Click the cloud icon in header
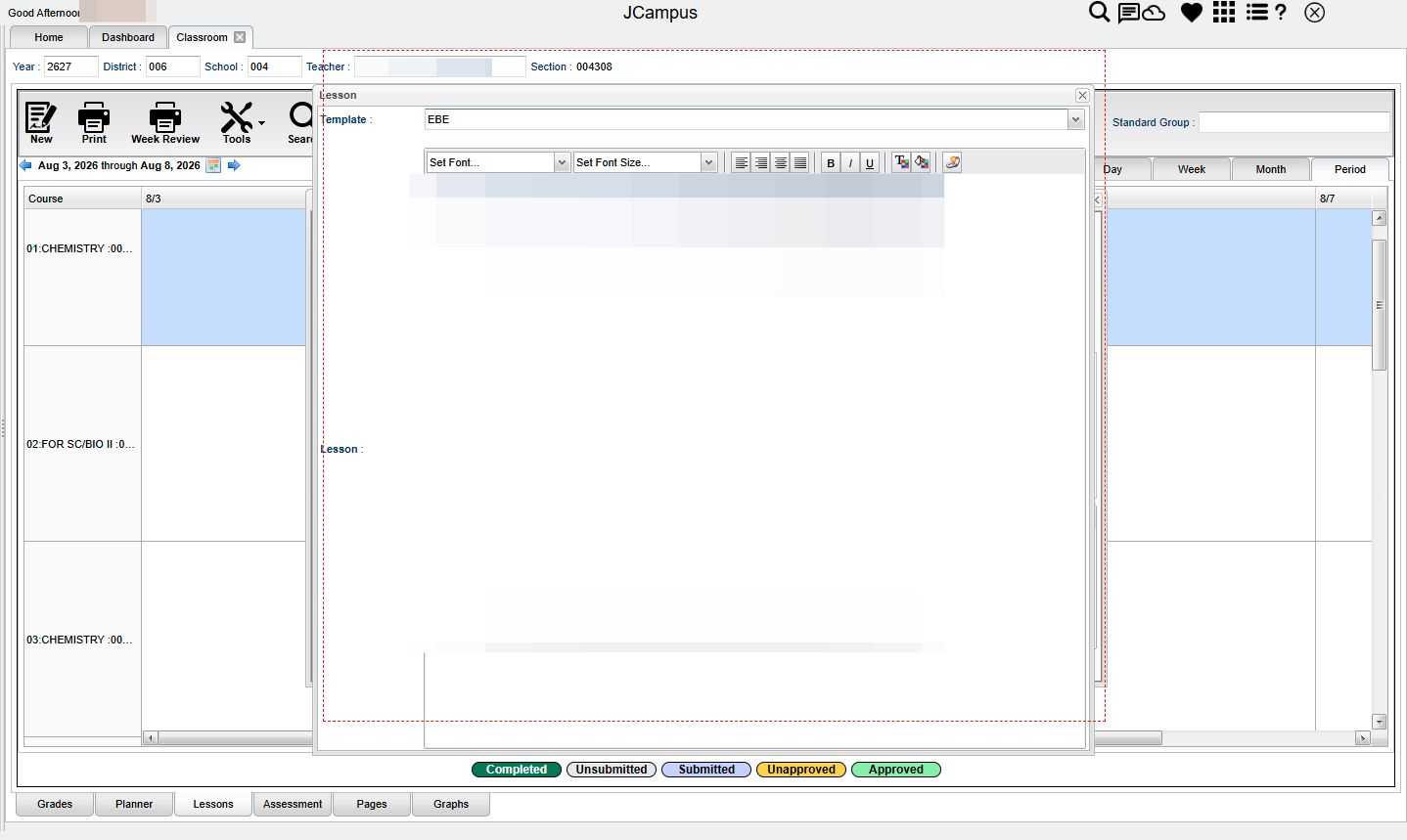 click(1155, 13)
